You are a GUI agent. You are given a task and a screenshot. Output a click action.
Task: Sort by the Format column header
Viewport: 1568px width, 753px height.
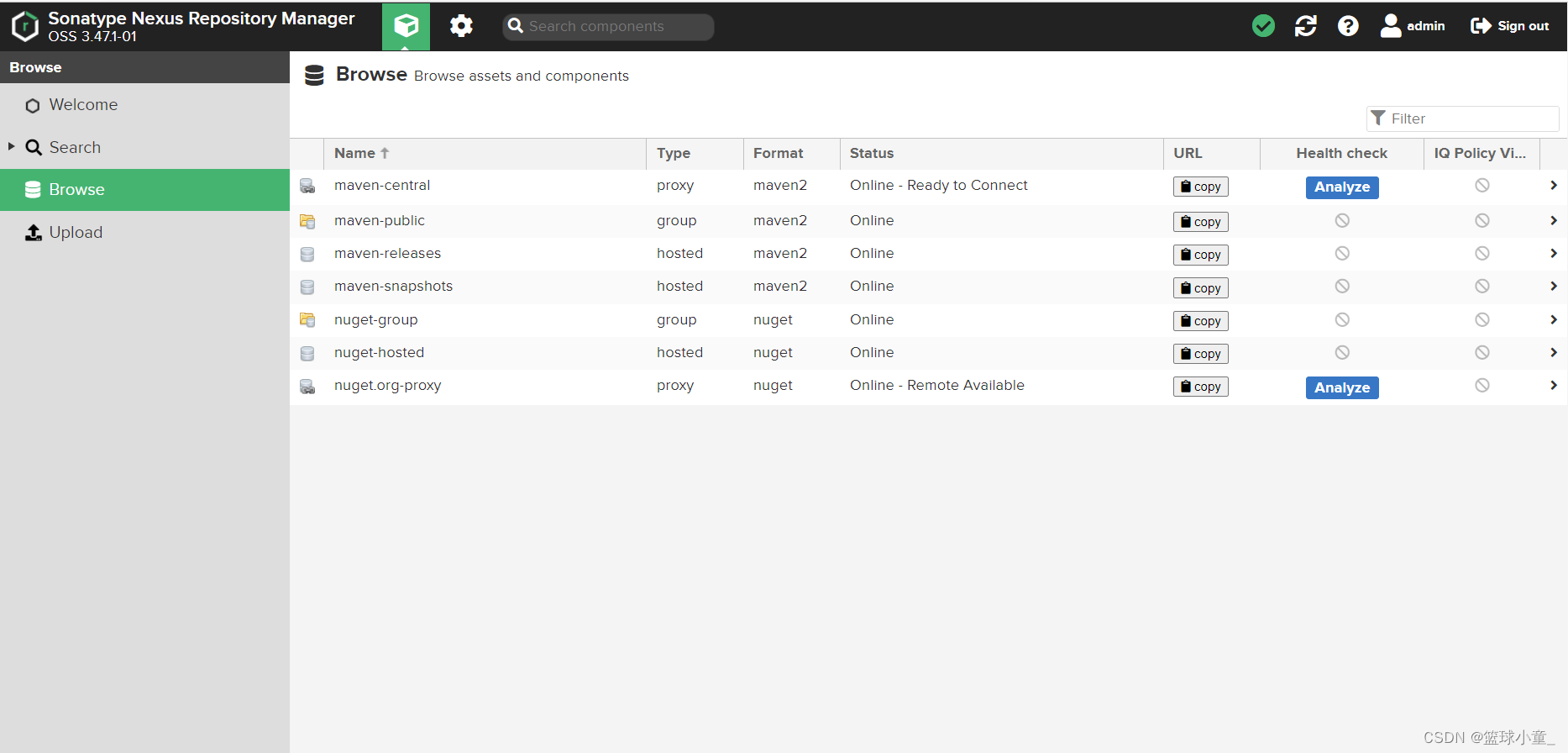tap(791, 153)
